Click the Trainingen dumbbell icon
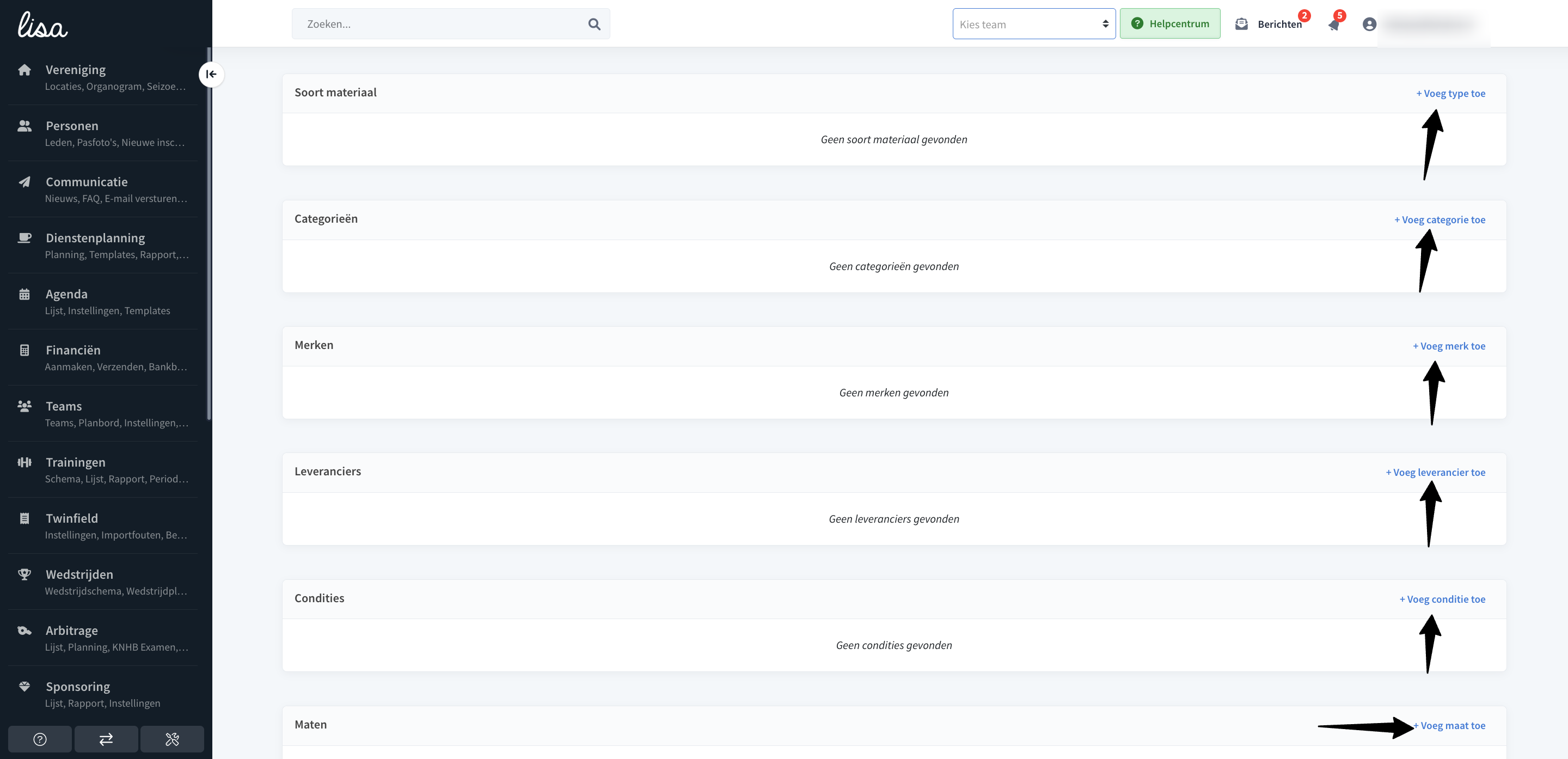Screen dimensions: 1568x759 24,463
